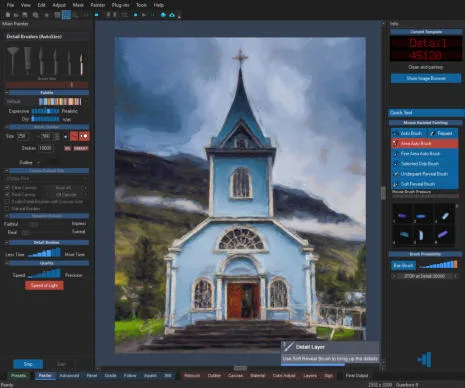Click the blue camera-shaped toolbar icon
Screen dimensions: 465x388
[172, 15]
